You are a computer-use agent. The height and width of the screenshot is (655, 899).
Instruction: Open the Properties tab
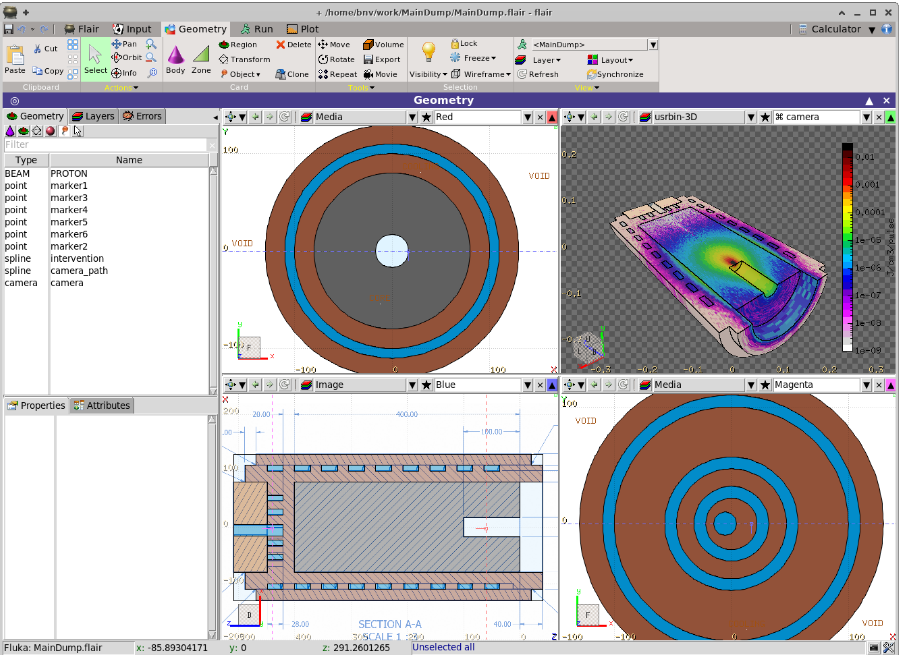[36, 406]
